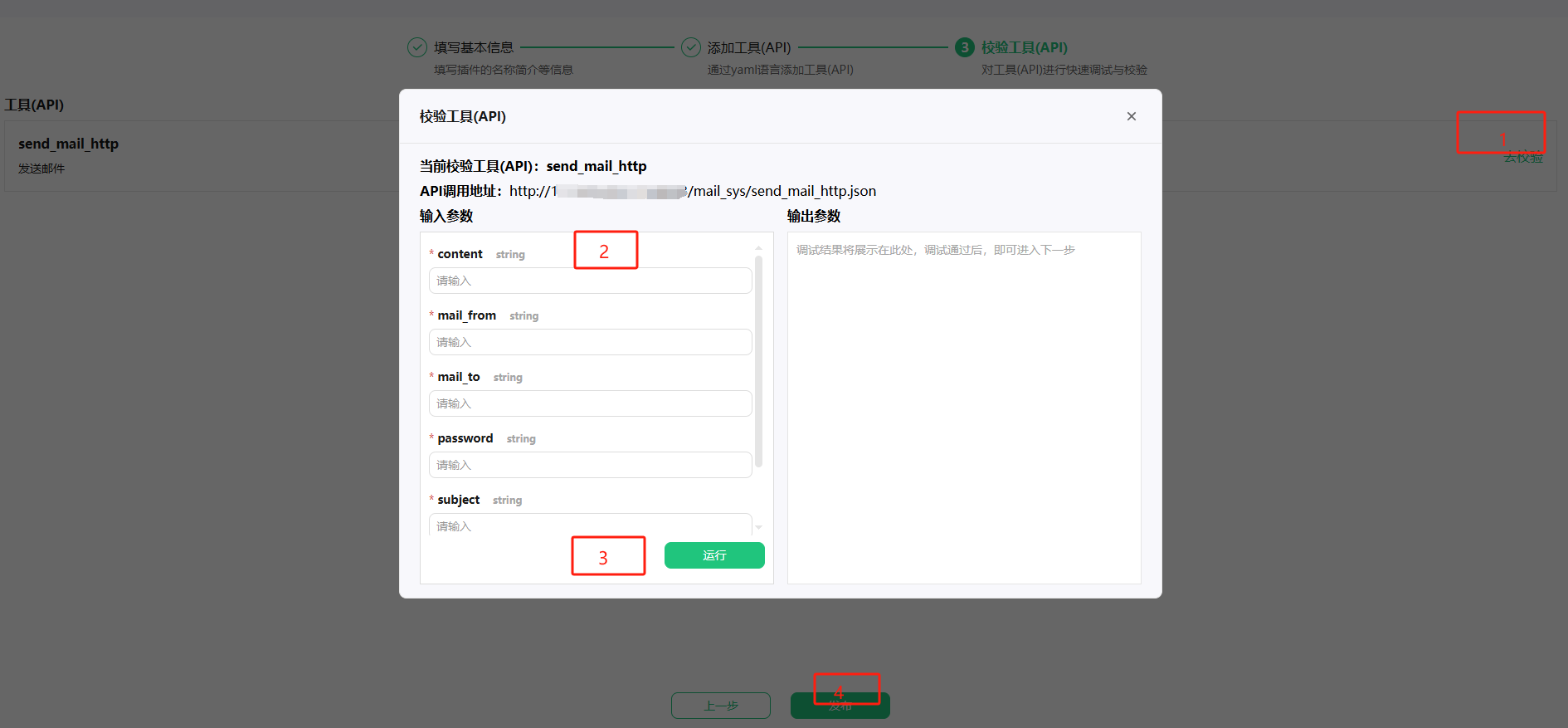This screenshot has height=728, width=1568.
Task: Focus the content input field
Action: pos(591,281)
